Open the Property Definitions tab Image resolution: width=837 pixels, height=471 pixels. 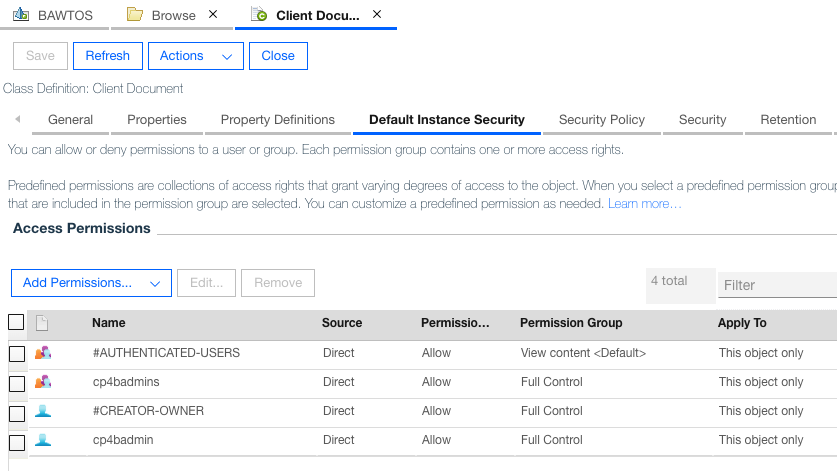(278, 120)
